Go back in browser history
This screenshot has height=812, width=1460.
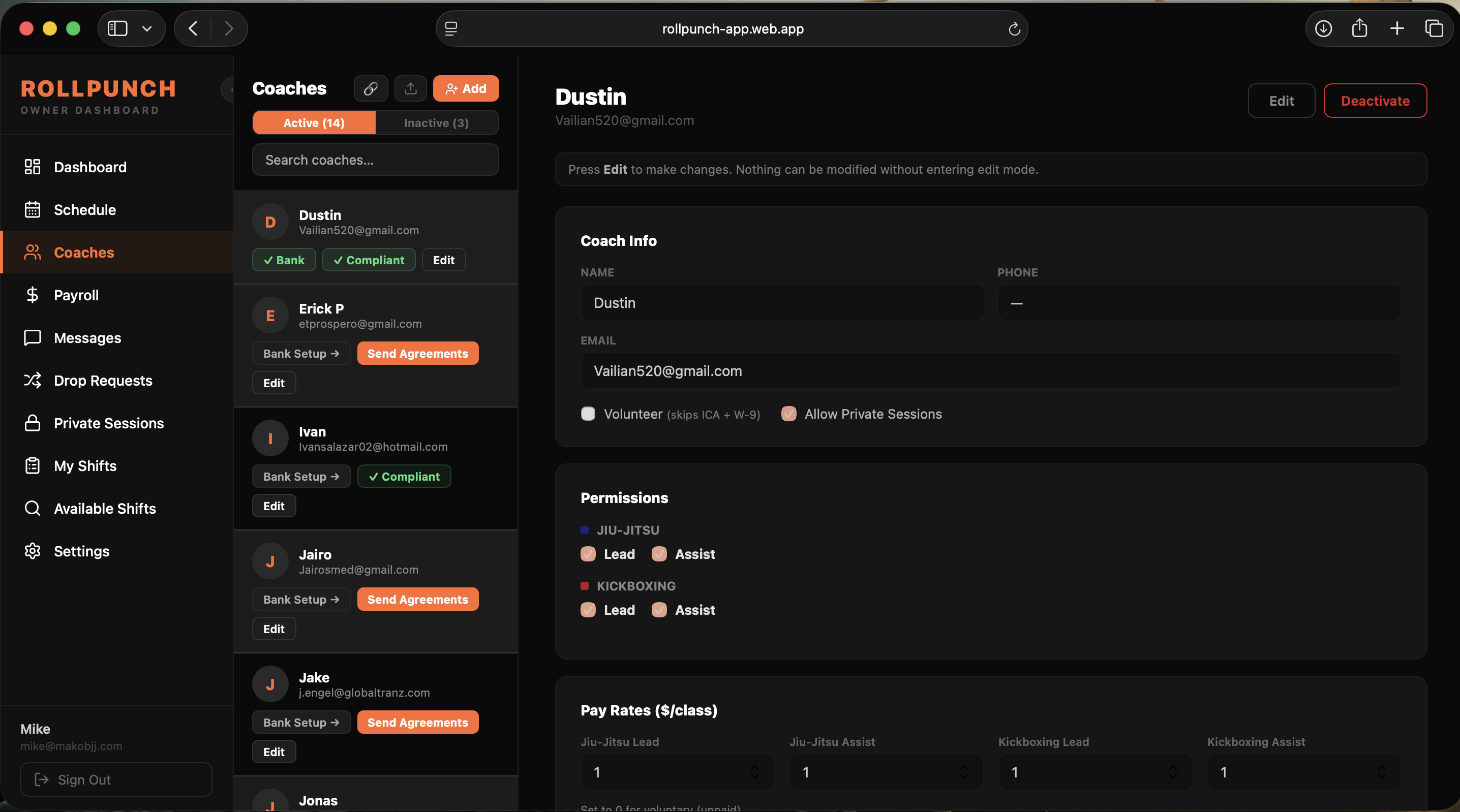[193, 28]
